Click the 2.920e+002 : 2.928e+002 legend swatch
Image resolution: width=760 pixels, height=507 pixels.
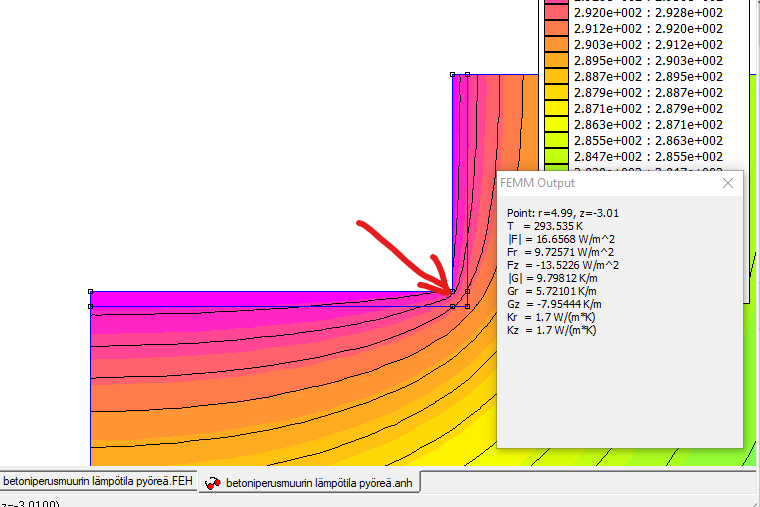pos(555,12)
